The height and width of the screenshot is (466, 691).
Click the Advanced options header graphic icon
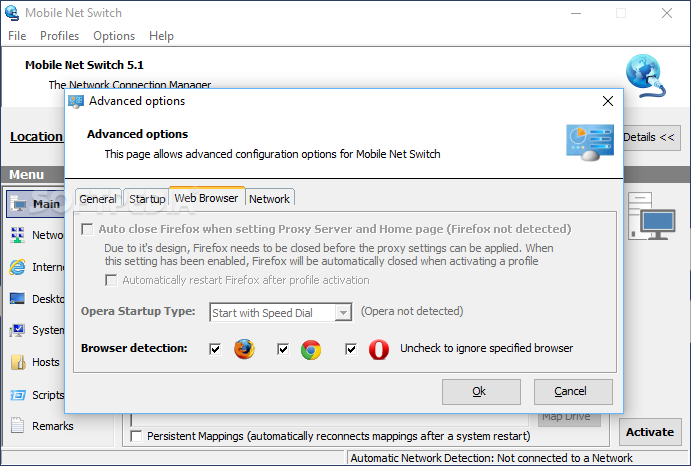tap(590, 142)
